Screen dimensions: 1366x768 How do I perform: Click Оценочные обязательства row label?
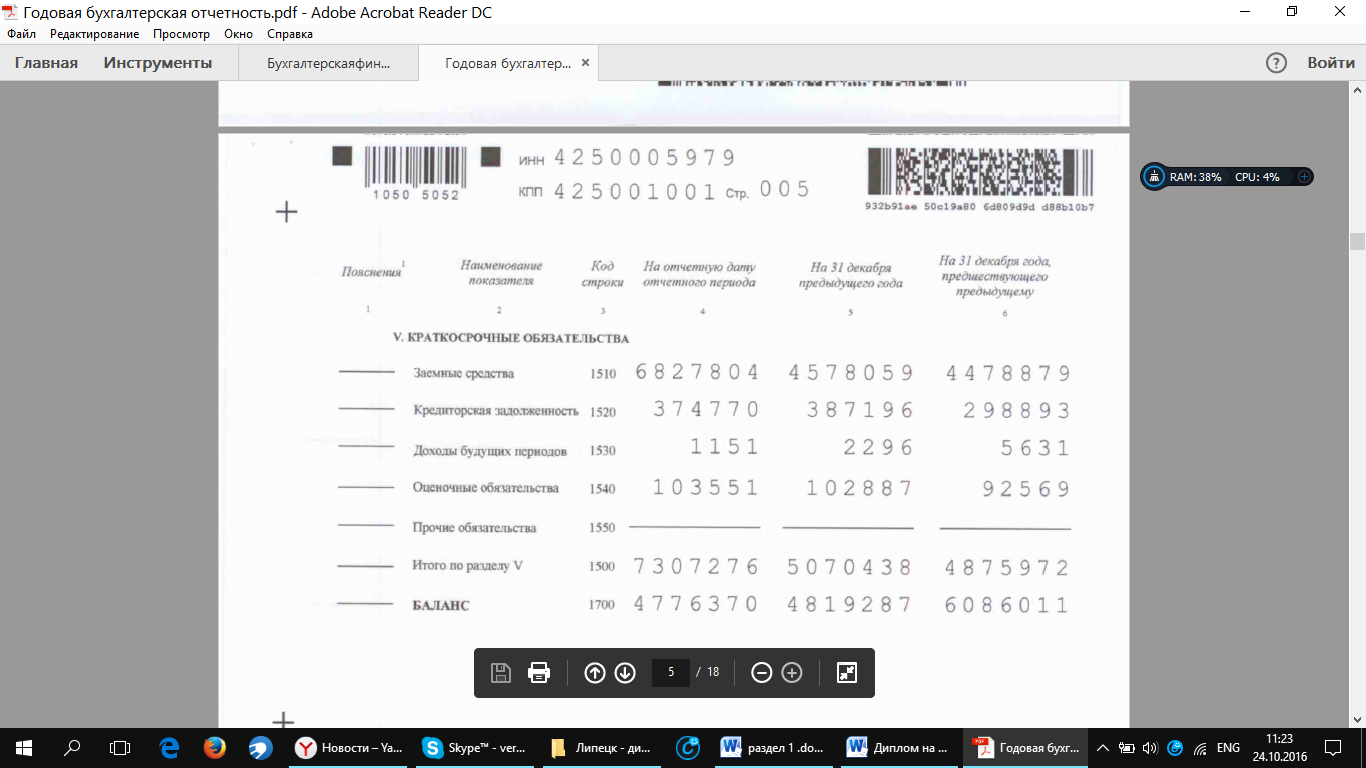[486, 489]
